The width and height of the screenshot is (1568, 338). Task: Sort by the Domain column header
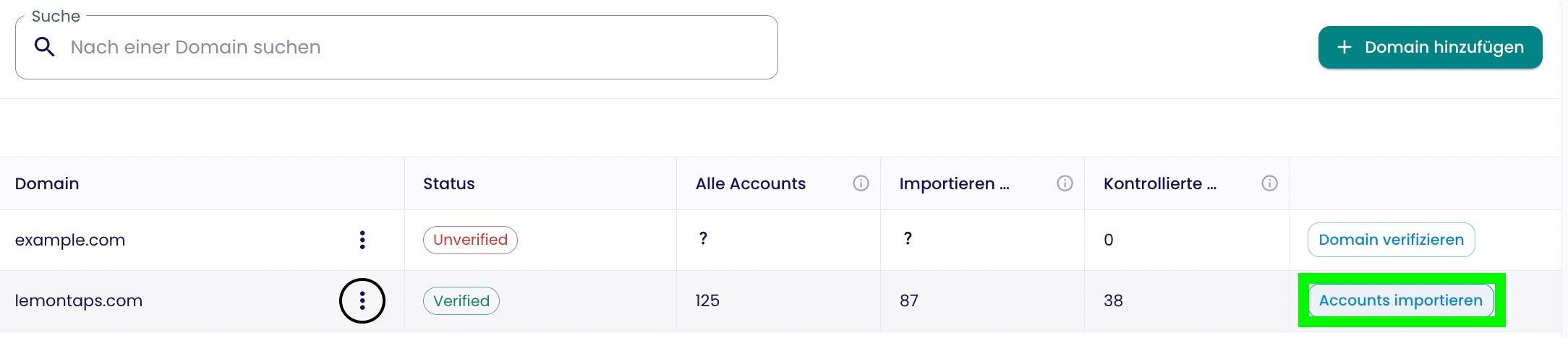(47, 183)
